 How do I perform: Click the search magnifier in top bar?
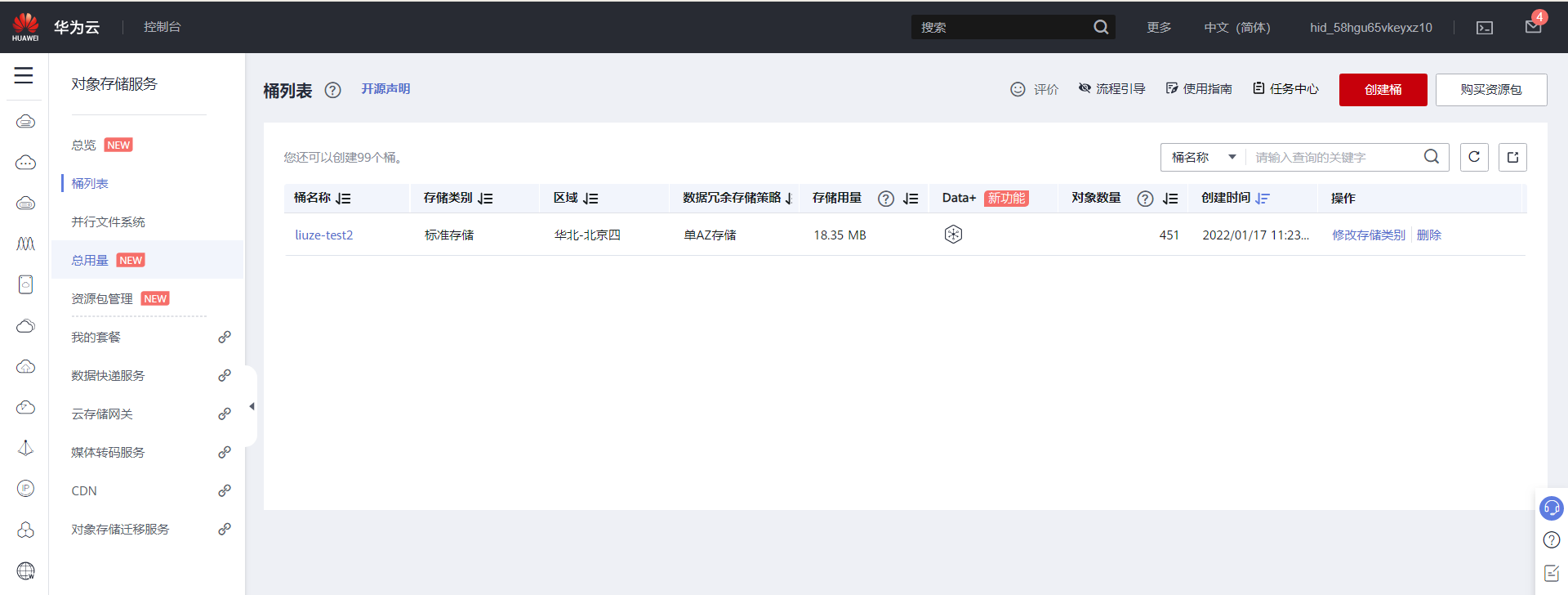click(x=1101, y=27)
